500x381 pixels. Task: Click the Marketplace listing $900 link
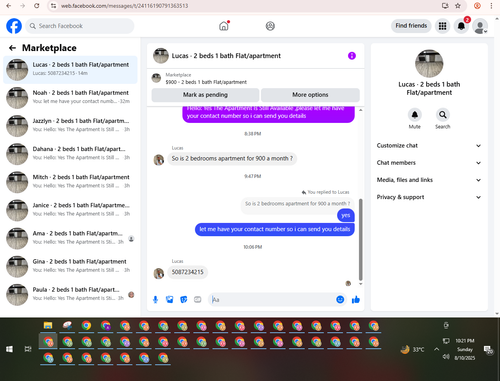pyautogui.click(x=206, y=82)
